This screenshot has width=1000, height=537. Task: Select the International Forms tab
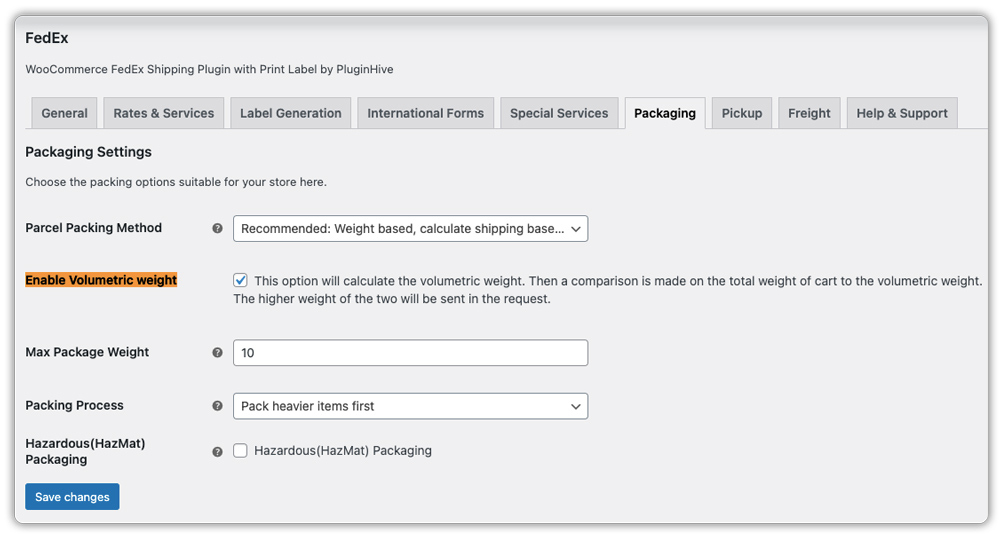pyautogui.click(x=425, y=114)
